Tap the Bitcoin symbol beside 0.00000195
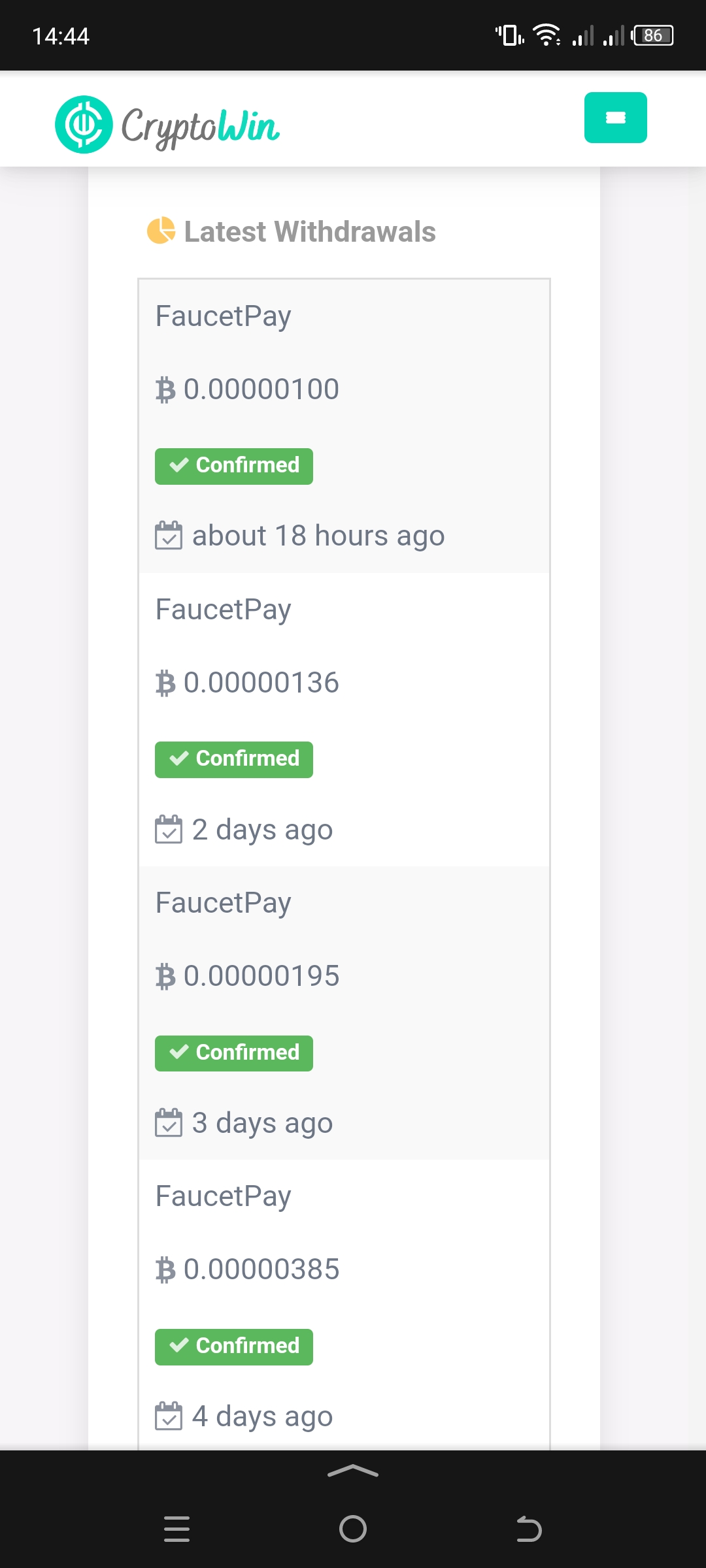Screen dimensions: 706x1568 [x=165, y=977]
